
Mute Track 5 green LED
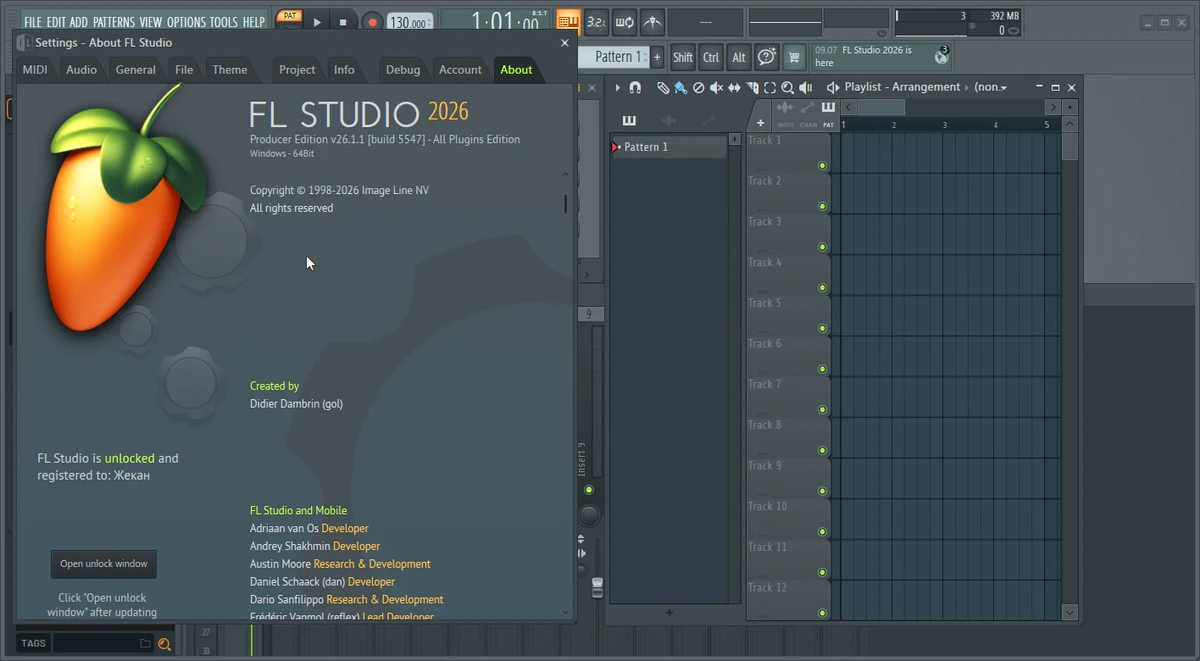pos(823,328)
